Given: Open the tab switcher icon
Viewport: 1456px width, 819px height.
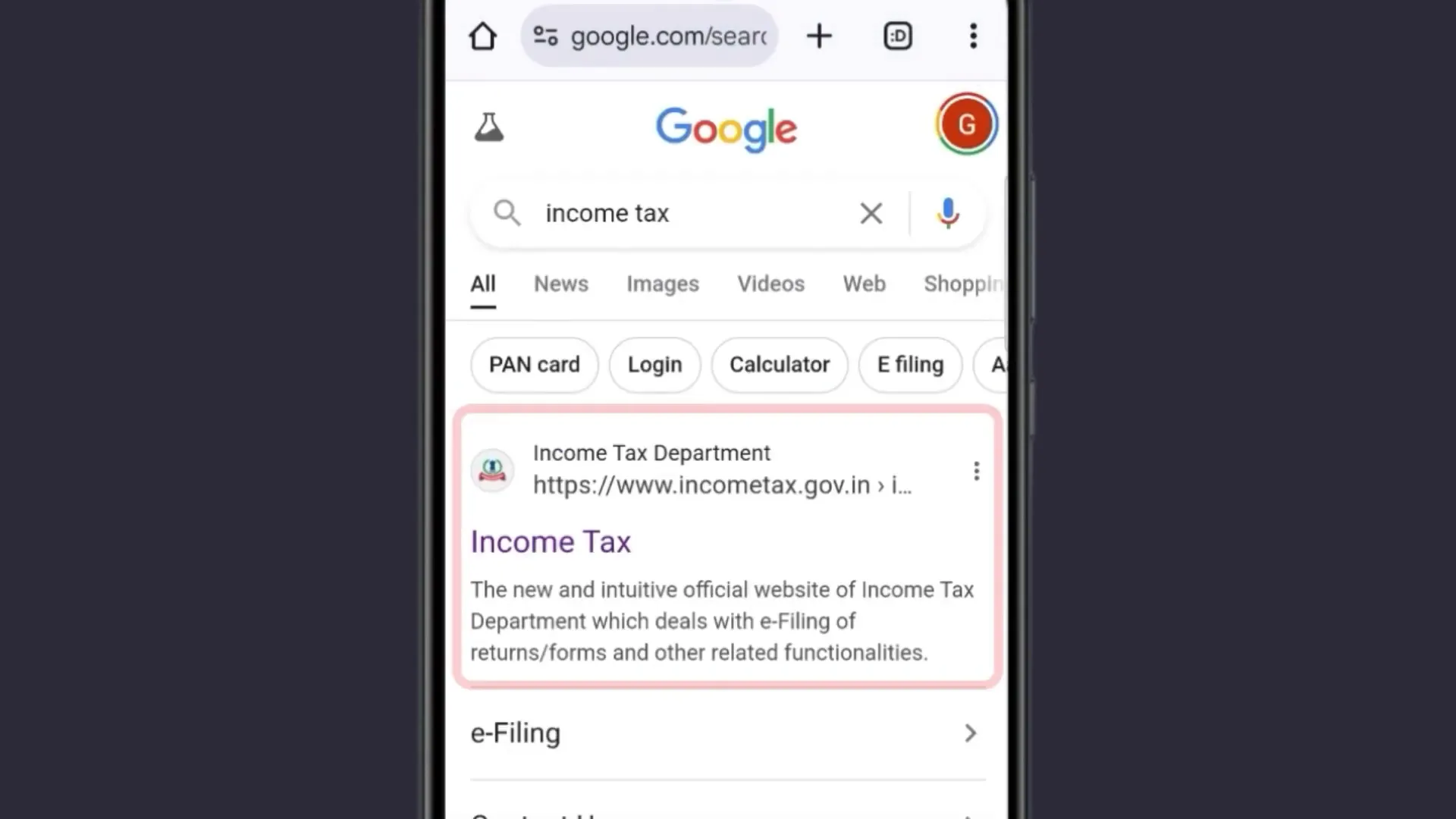Looking at the screenshot, I should tap(898, 36).
